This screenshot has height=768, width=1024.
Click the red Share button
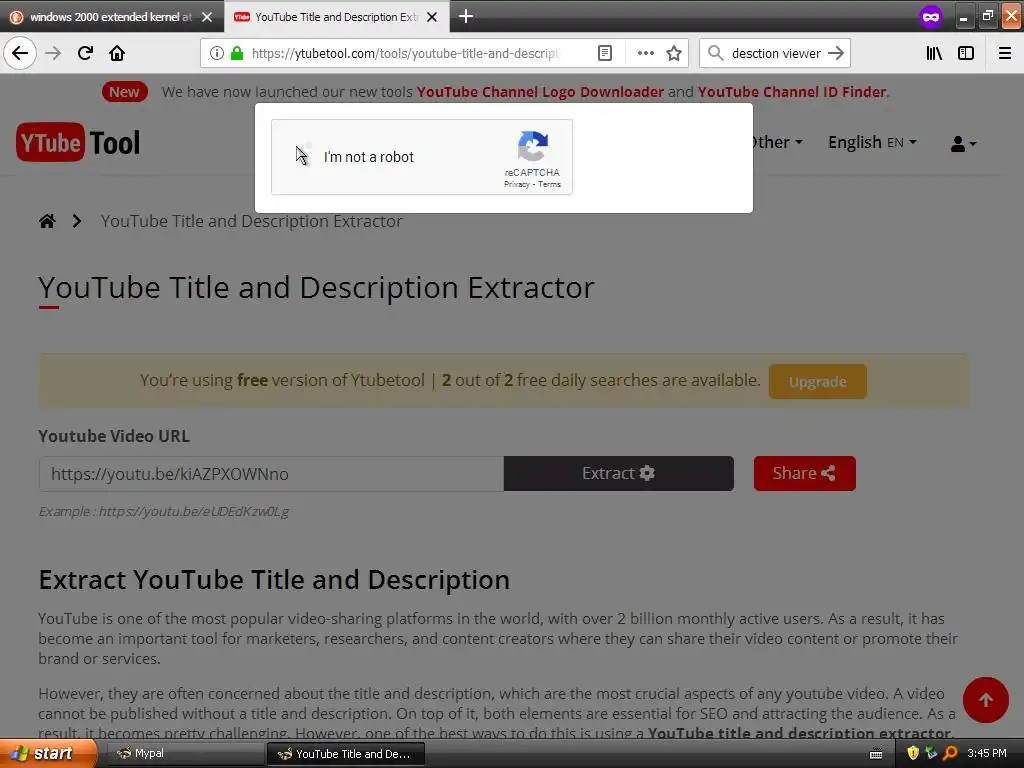pos(805,473)
